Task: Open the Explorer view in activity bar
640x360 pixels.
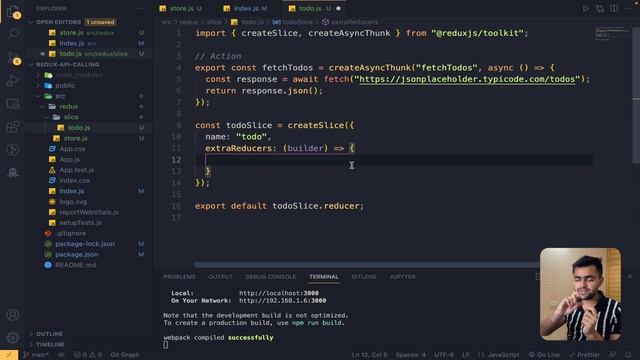Action: coord(13,11)
